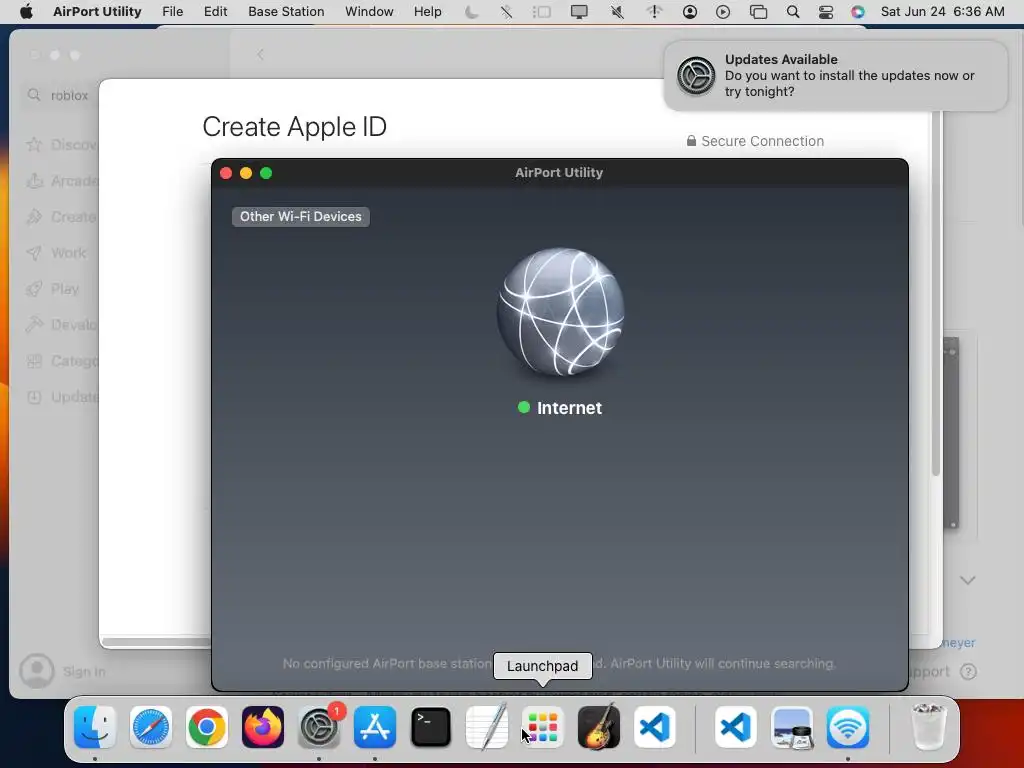Screen dimensions: 1024x768
Task: Open the Window menu
Action: [x=369, y=12]
